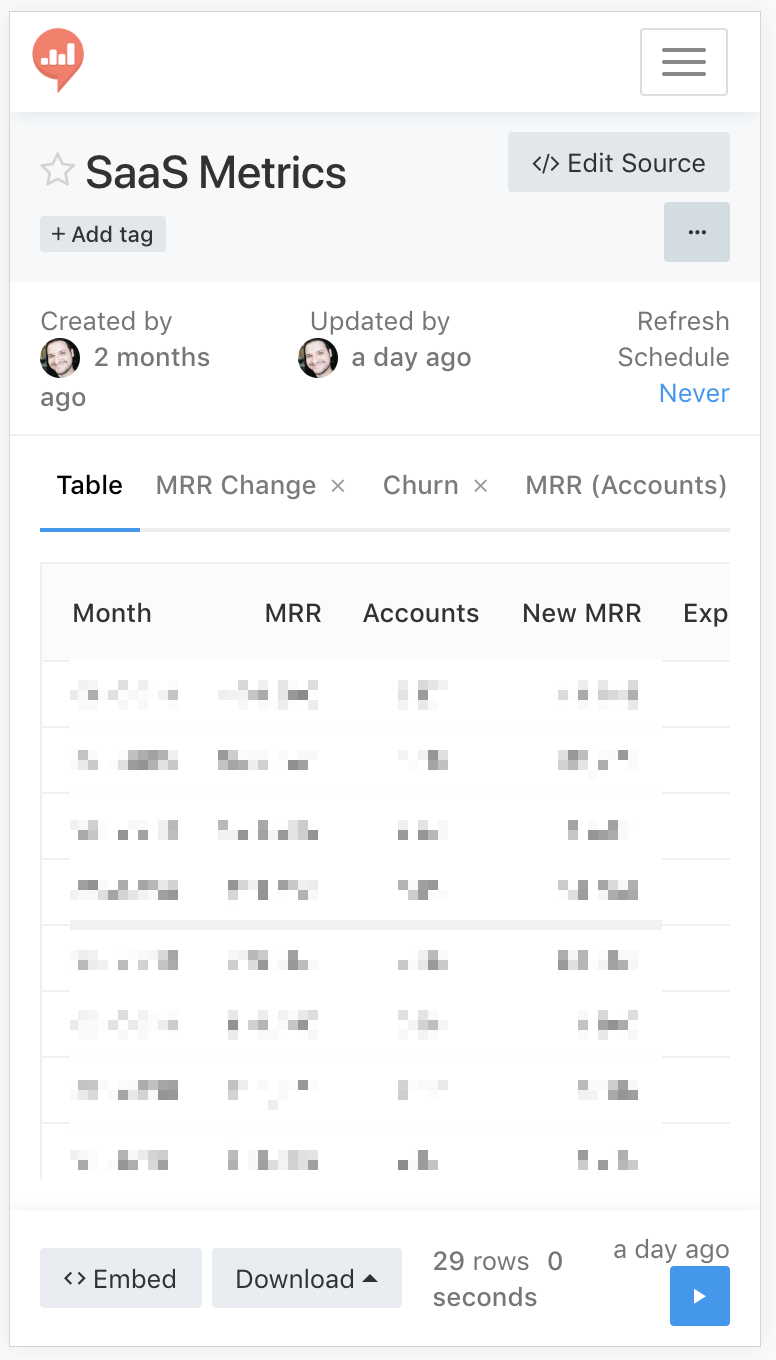Click the creator's avatar picture
The height and width of the screenshot is (1360, 776).
pos(60,358)
